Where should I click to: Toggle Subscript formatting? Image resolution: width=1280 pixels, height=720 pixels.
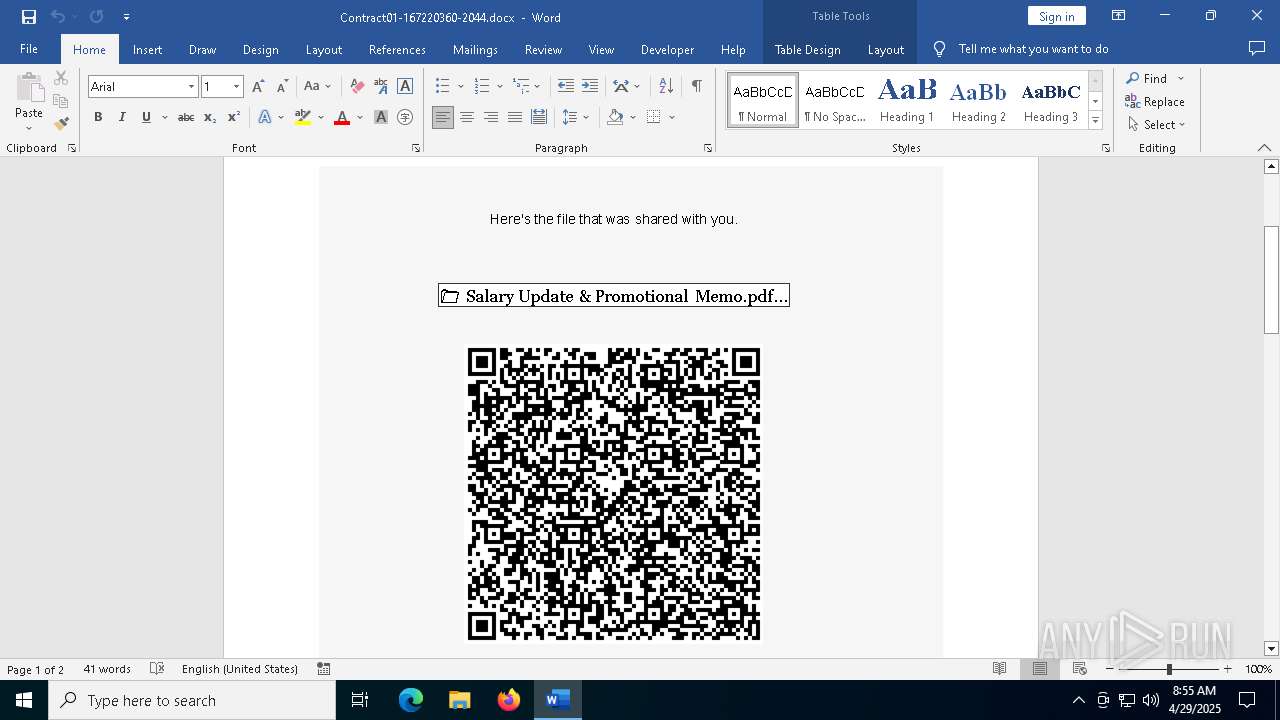210,117
